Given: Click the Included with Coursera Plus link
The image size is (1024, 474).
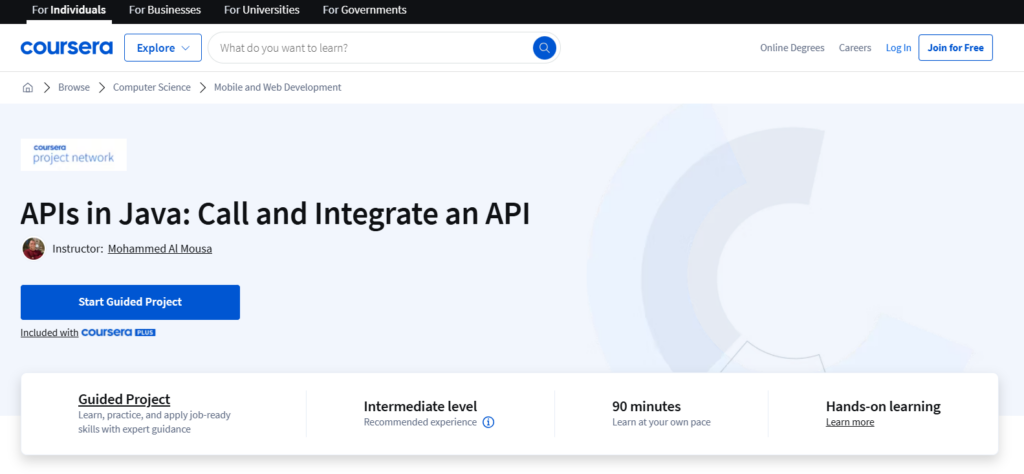Looking at the screenshot, I should (88, 332).
